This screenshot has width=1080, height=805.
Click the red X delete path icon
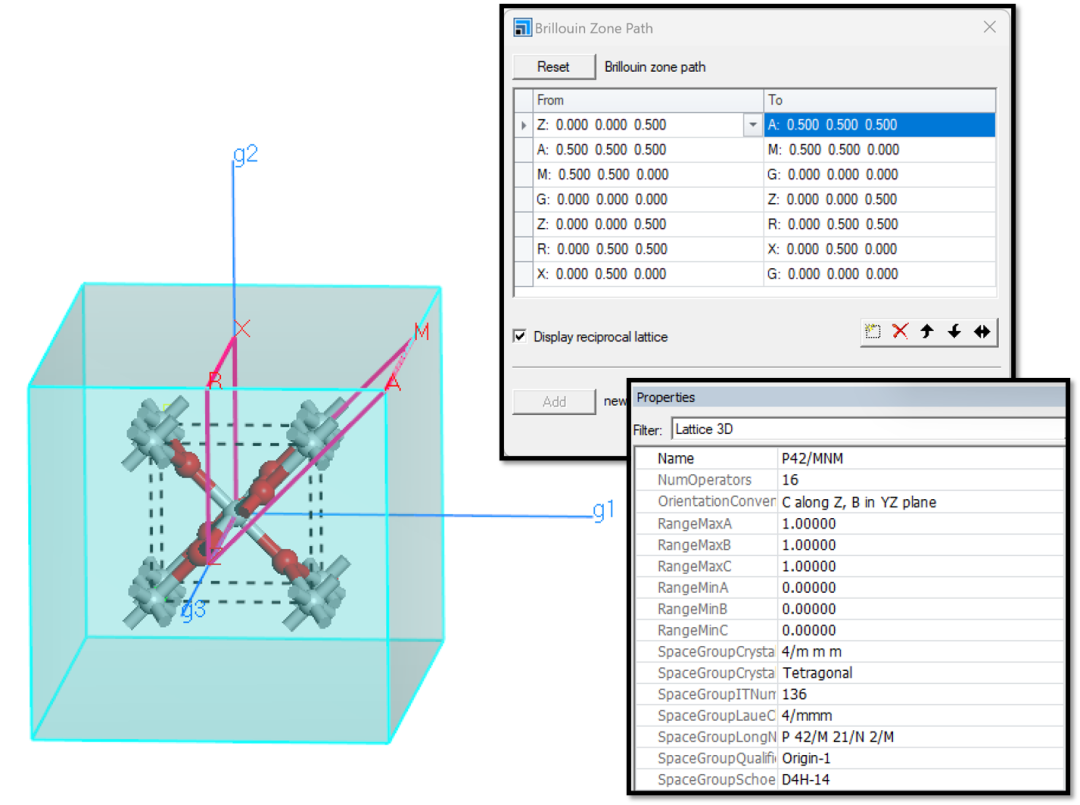coord(900,332)
